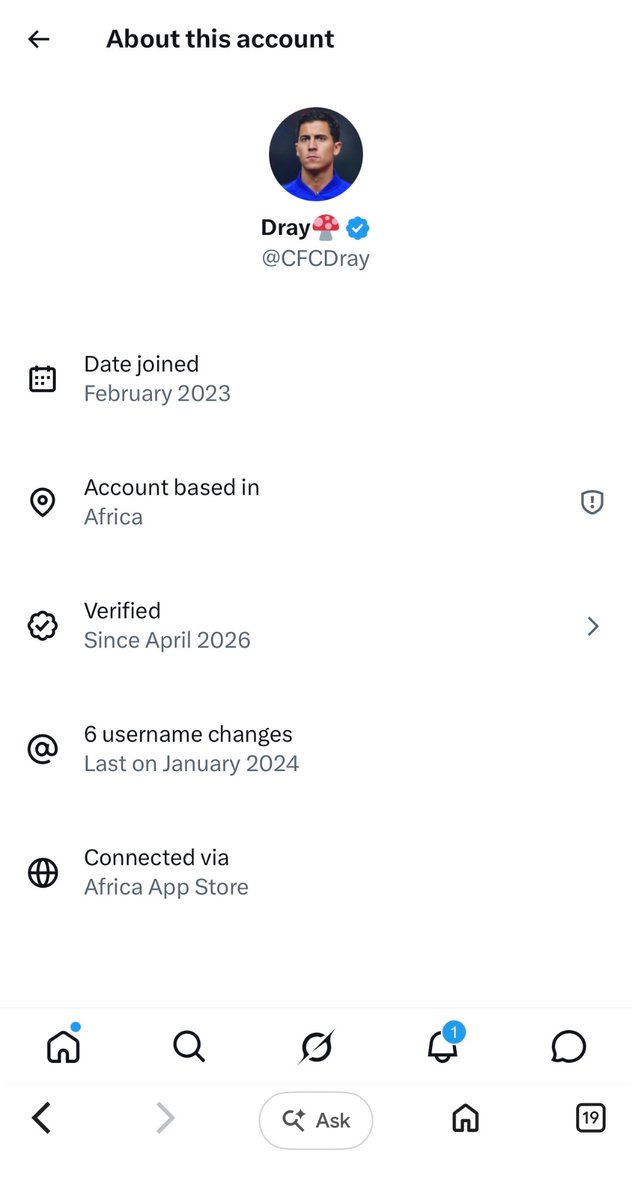Tap the verified checkmark badge icon in the list
This screenshot has height=1200, width=632.
[x=42, y=626]
